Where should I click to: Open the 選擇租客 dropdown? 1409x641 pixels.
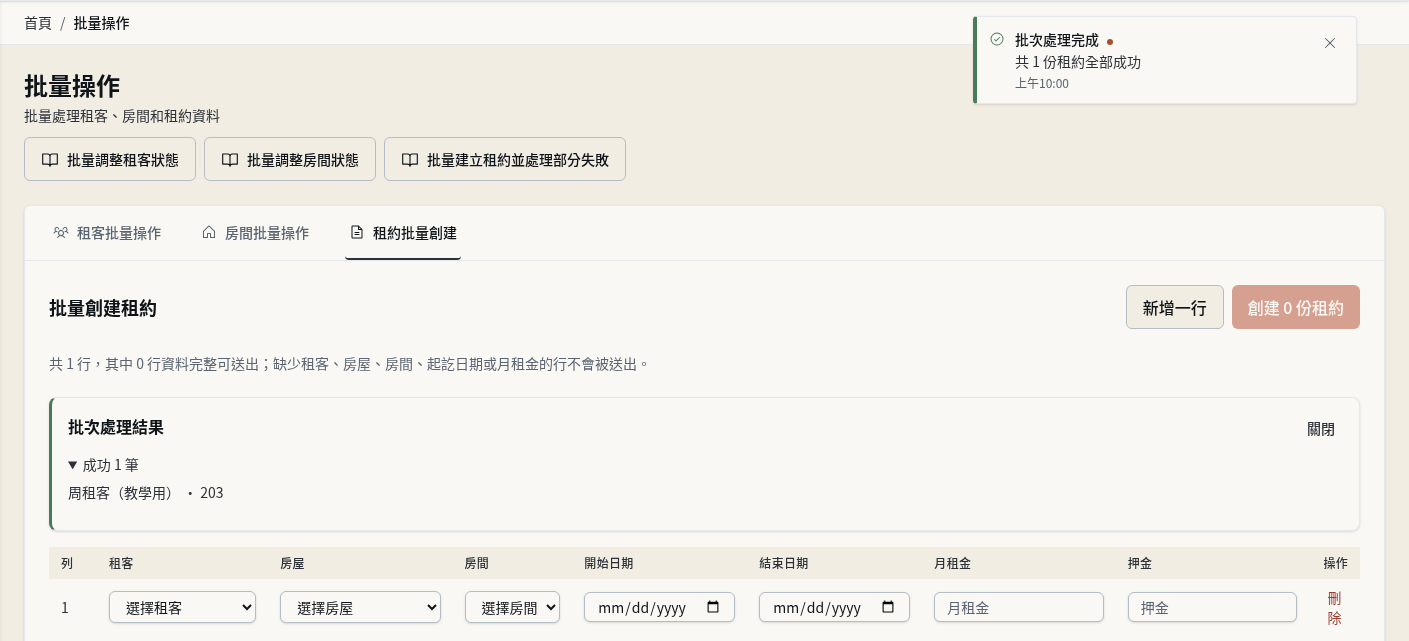tap(182, 607)
